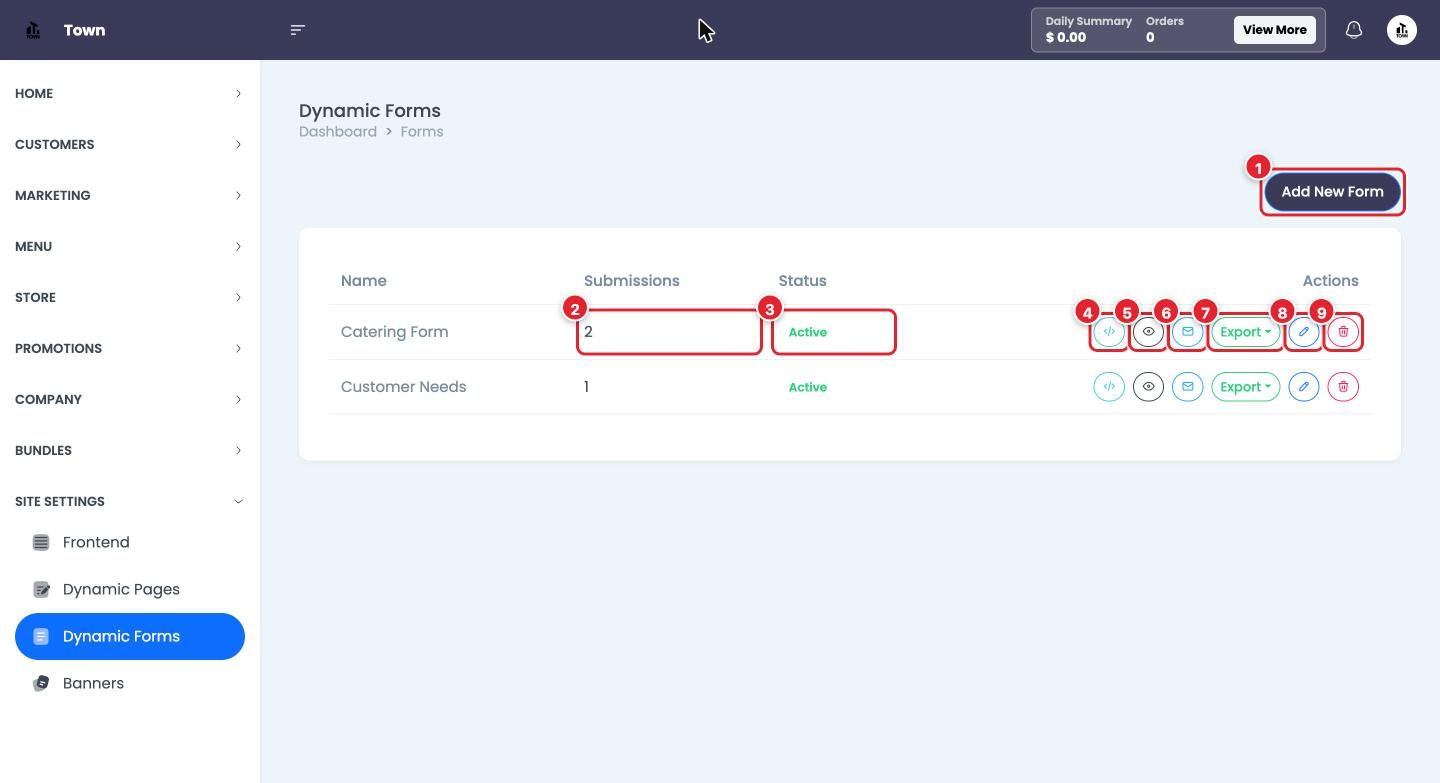Expand the COMPANY sidebar section
This screenshot has width=1440, height=783.
point(130,399)
